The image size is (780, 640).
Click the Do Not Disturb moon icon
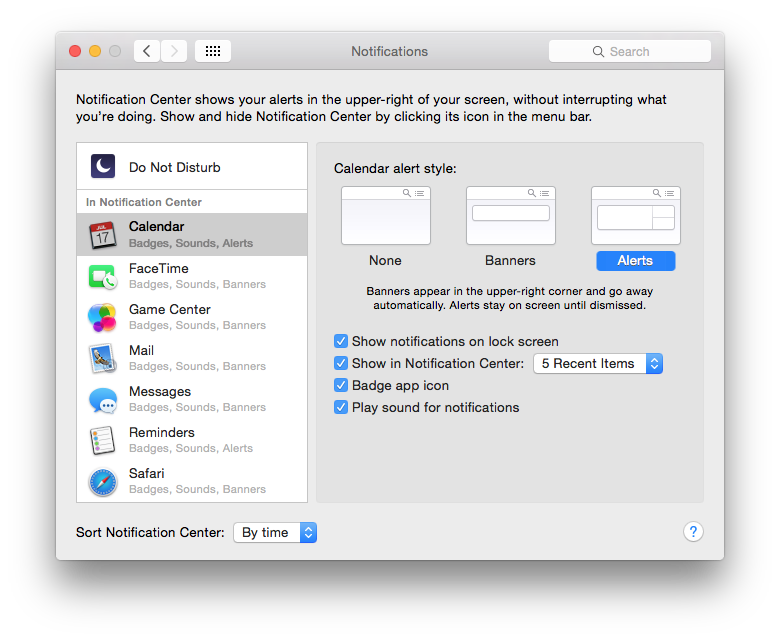(x=103, y=167)
